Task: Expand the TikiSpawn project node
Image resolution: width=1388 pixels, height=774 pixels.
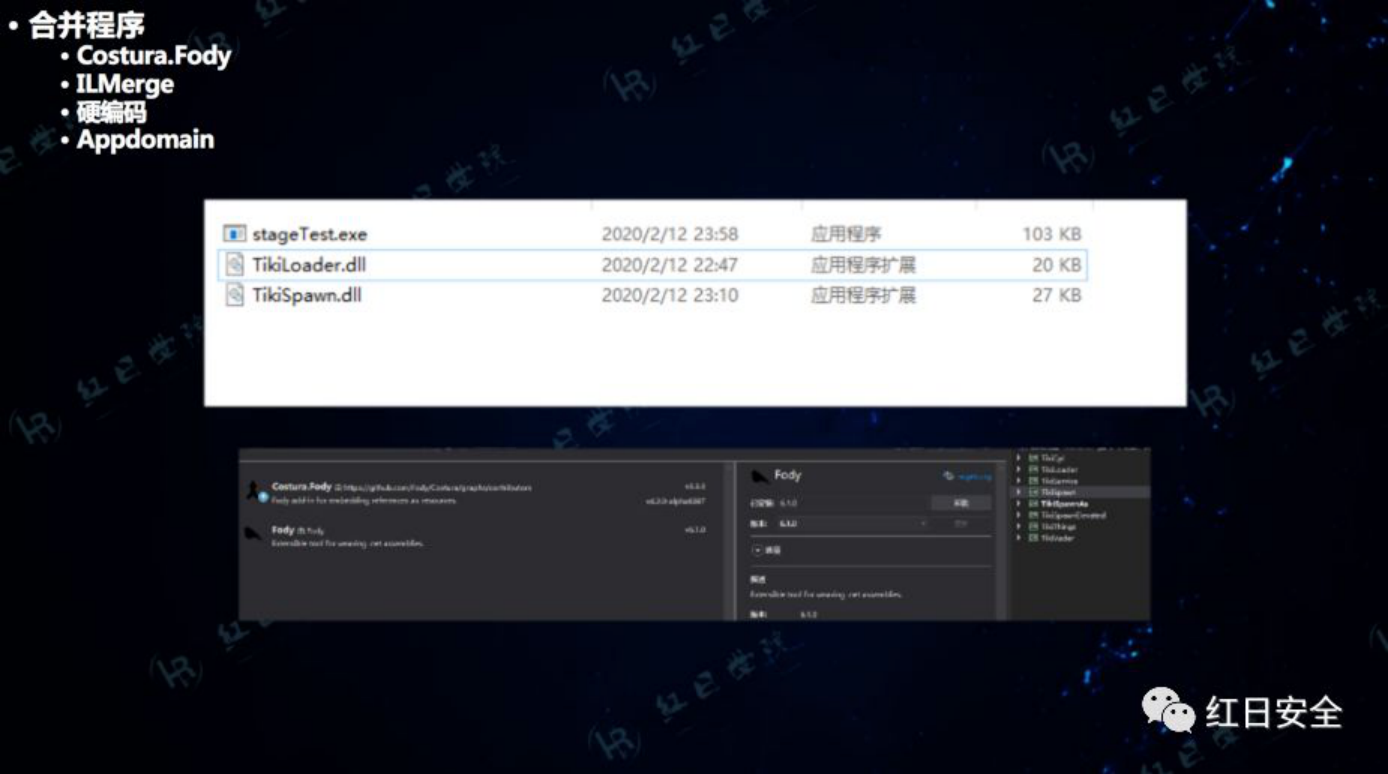Action: coord(1018,492)
